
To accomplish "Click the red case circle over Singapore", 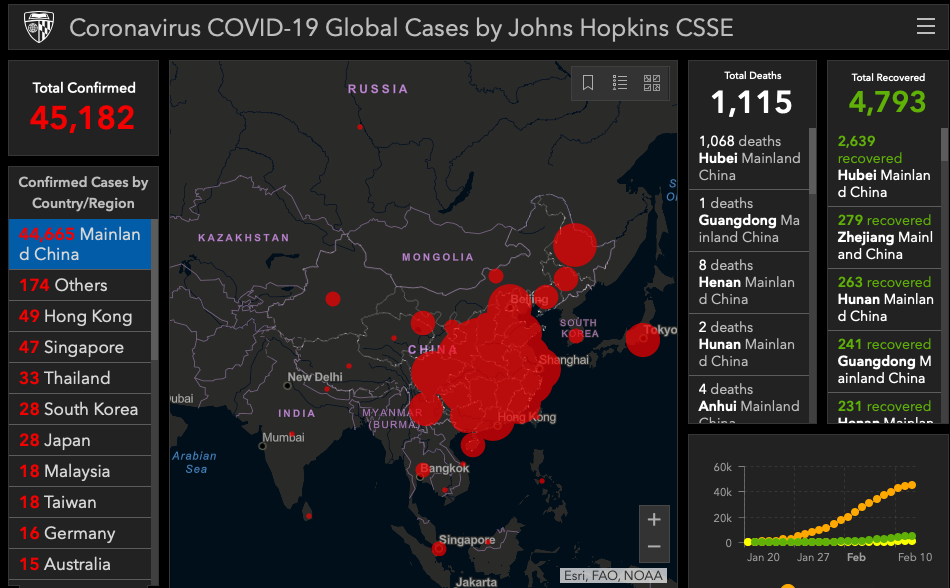I will (x=439, y=548).
